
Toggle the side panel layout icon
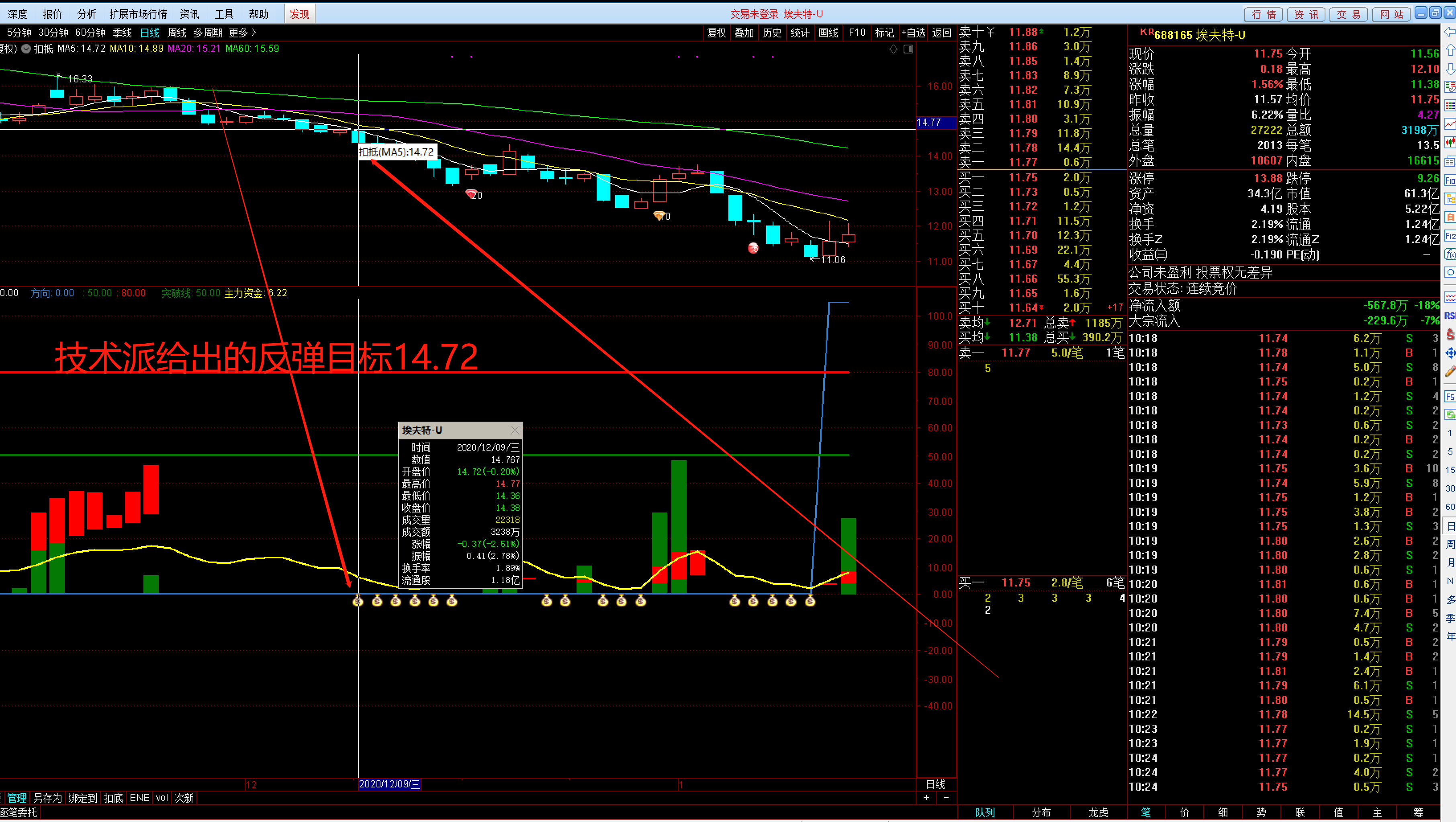[908, 49]
